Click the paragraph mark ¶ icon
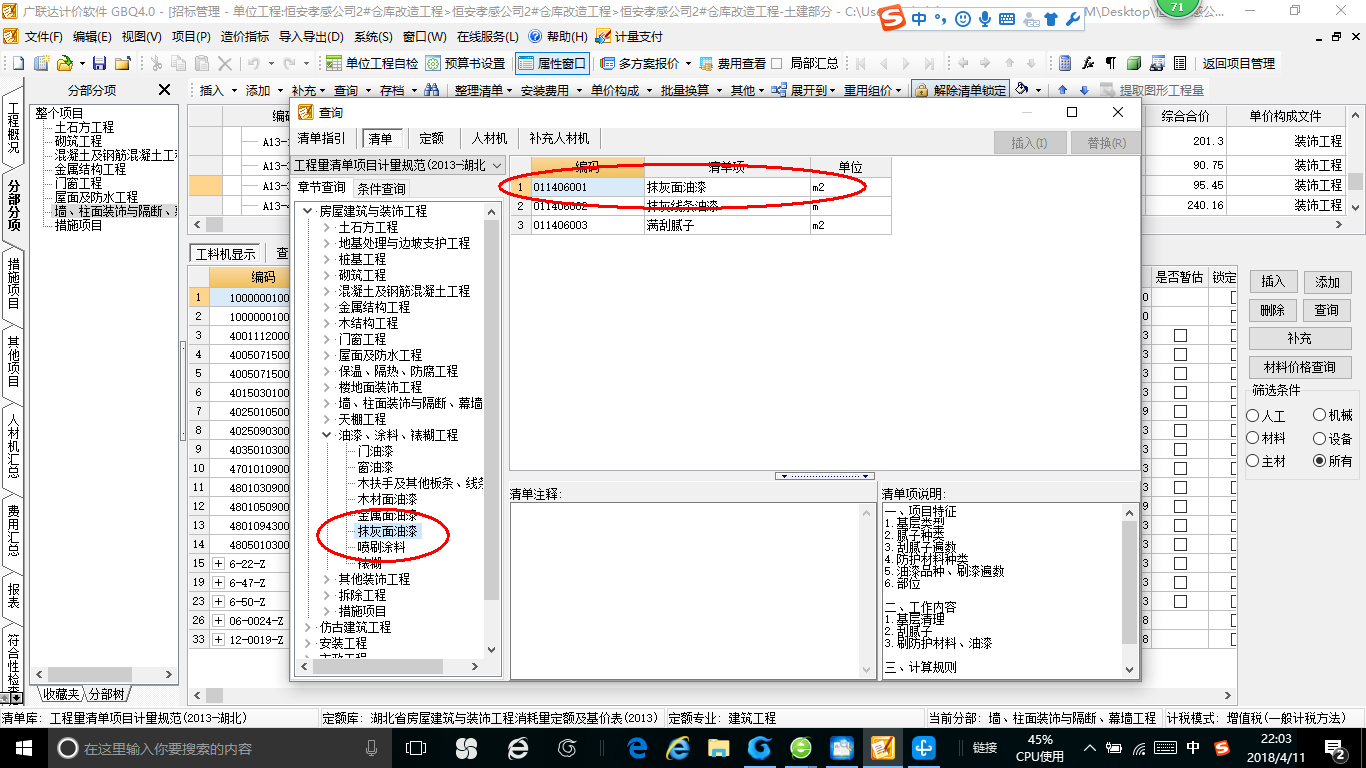This screenshot has height=768, width=1366. (x=1111, y=63)
